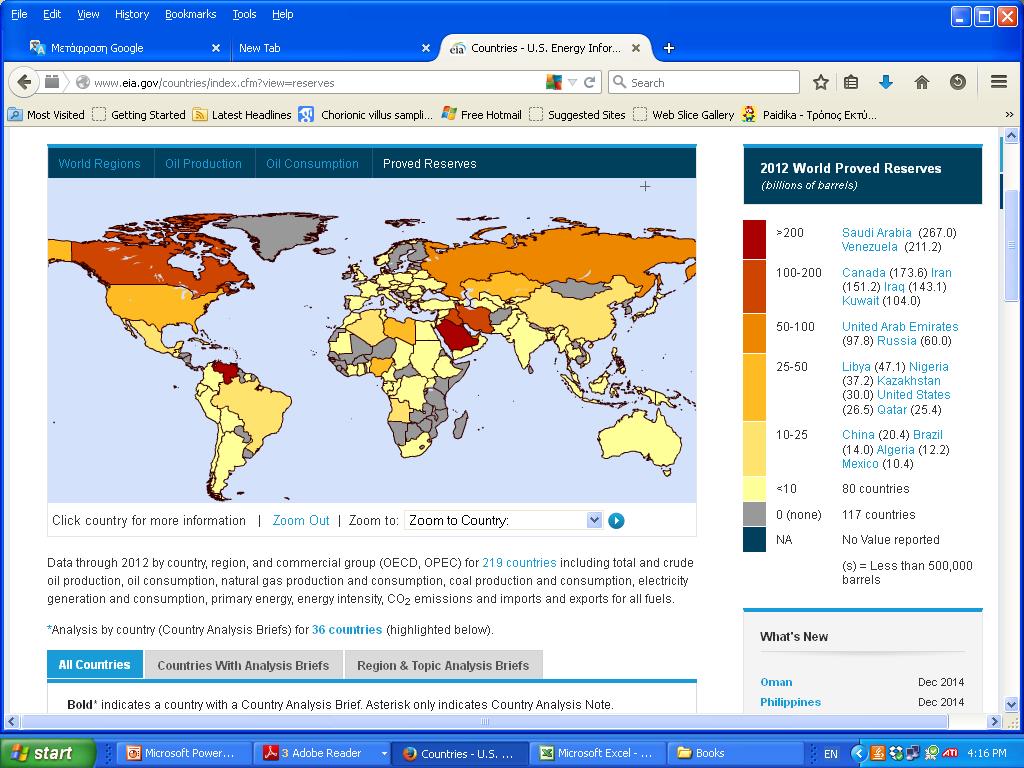Open the bookmarks list clipboard icon
Image resolution: width=1024 pixels, height=768 pixels.
tap(851, 82)
